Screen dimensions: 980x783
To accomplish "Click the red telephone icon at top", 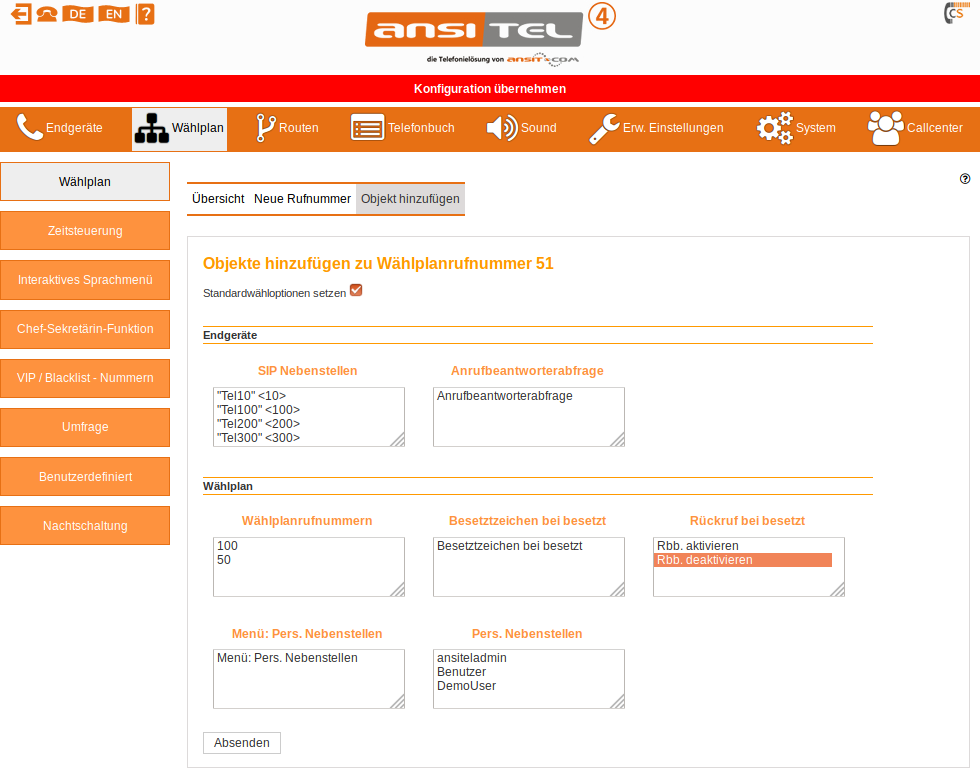I will click(x=47, y=14).
